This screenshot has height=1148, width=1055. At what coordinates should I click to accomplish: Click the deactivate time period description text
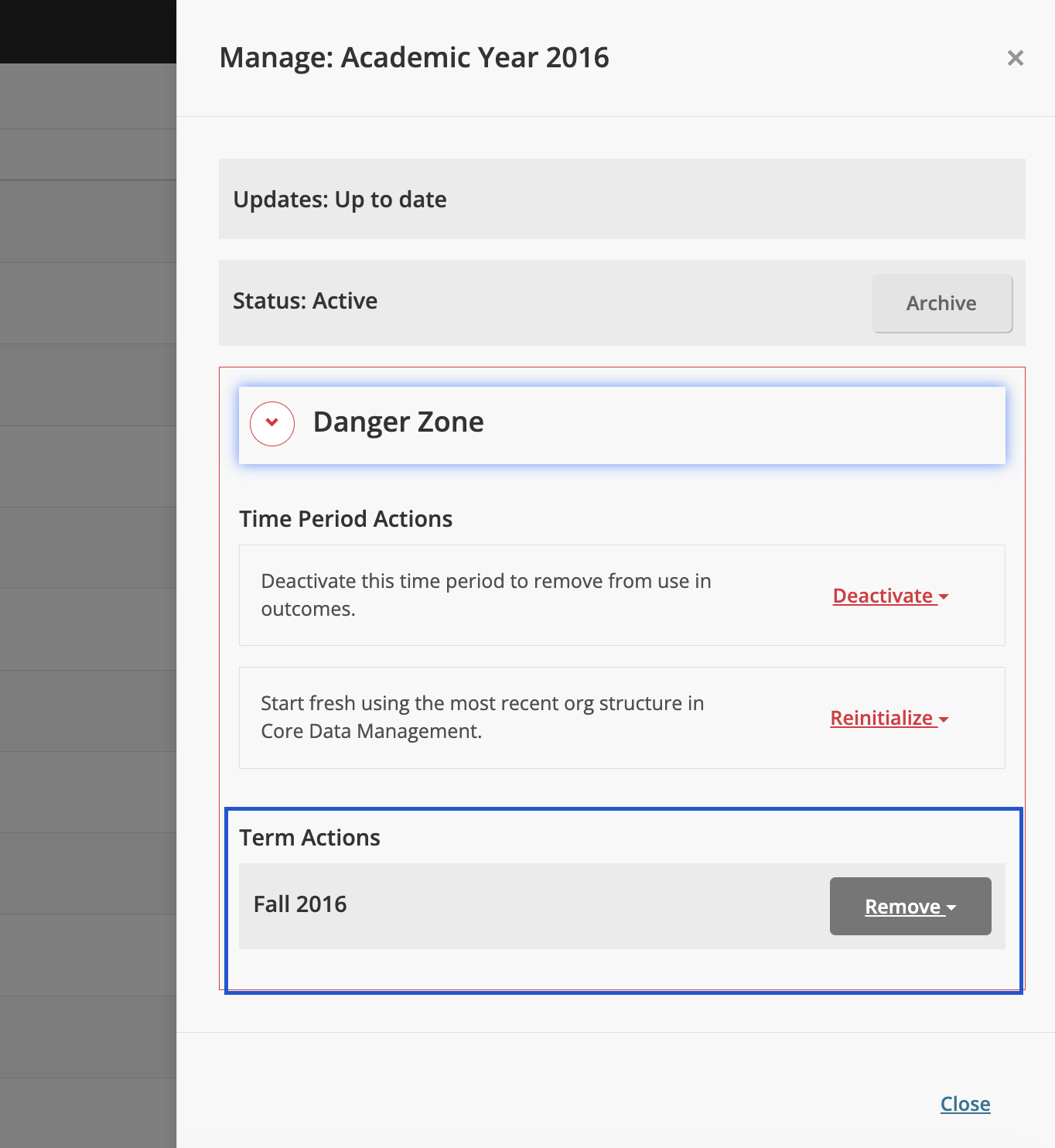486,595
